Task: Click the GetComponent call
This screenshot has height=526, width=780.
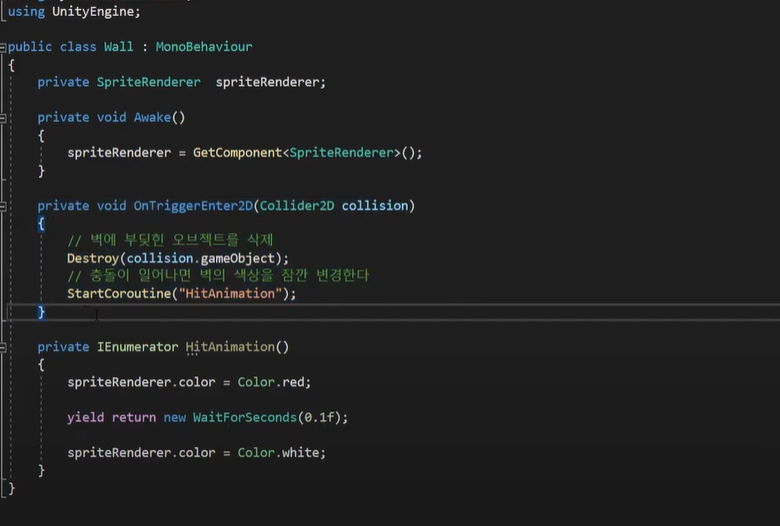Action: click(237, 153)
